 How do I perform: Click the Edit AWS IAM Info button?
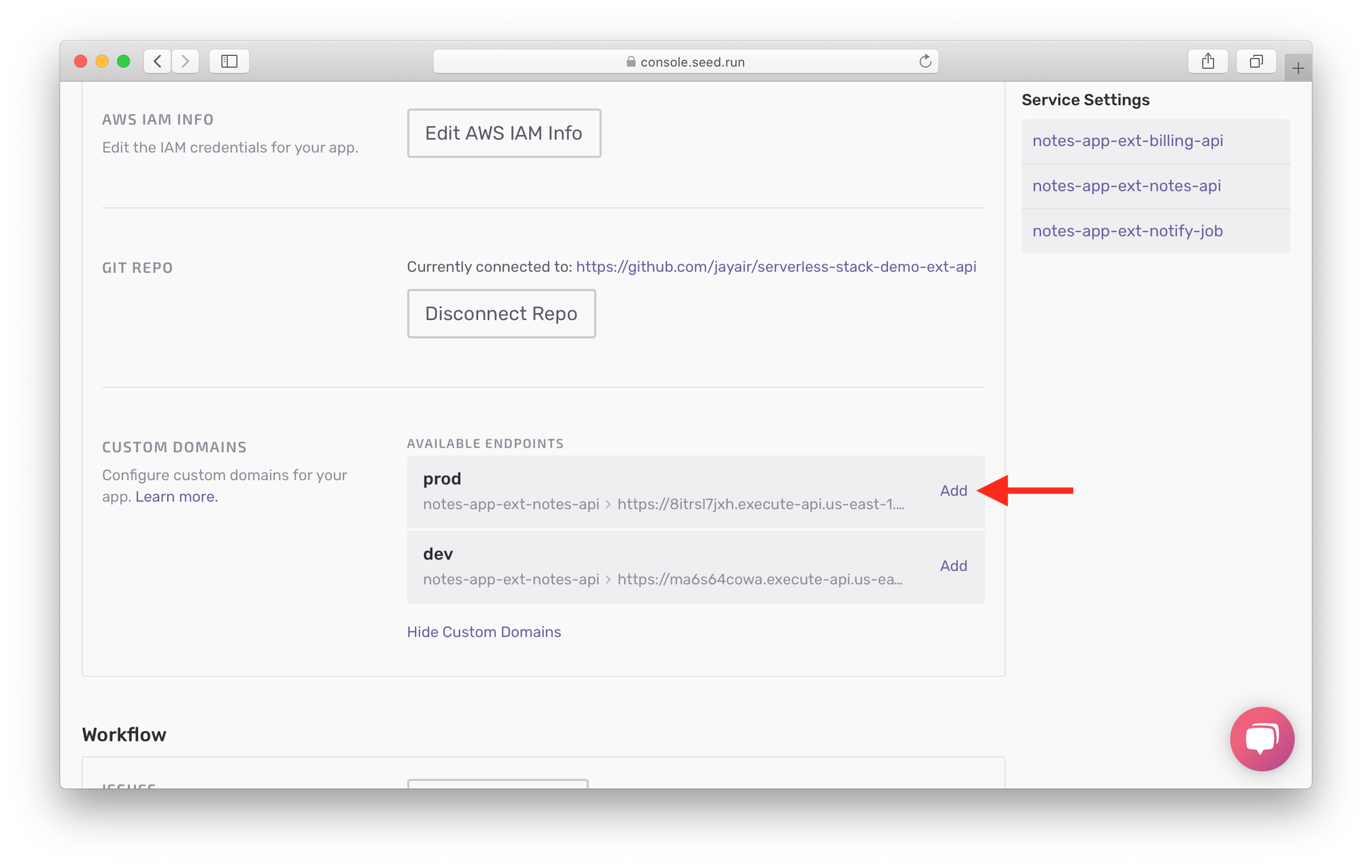[504, 132]
